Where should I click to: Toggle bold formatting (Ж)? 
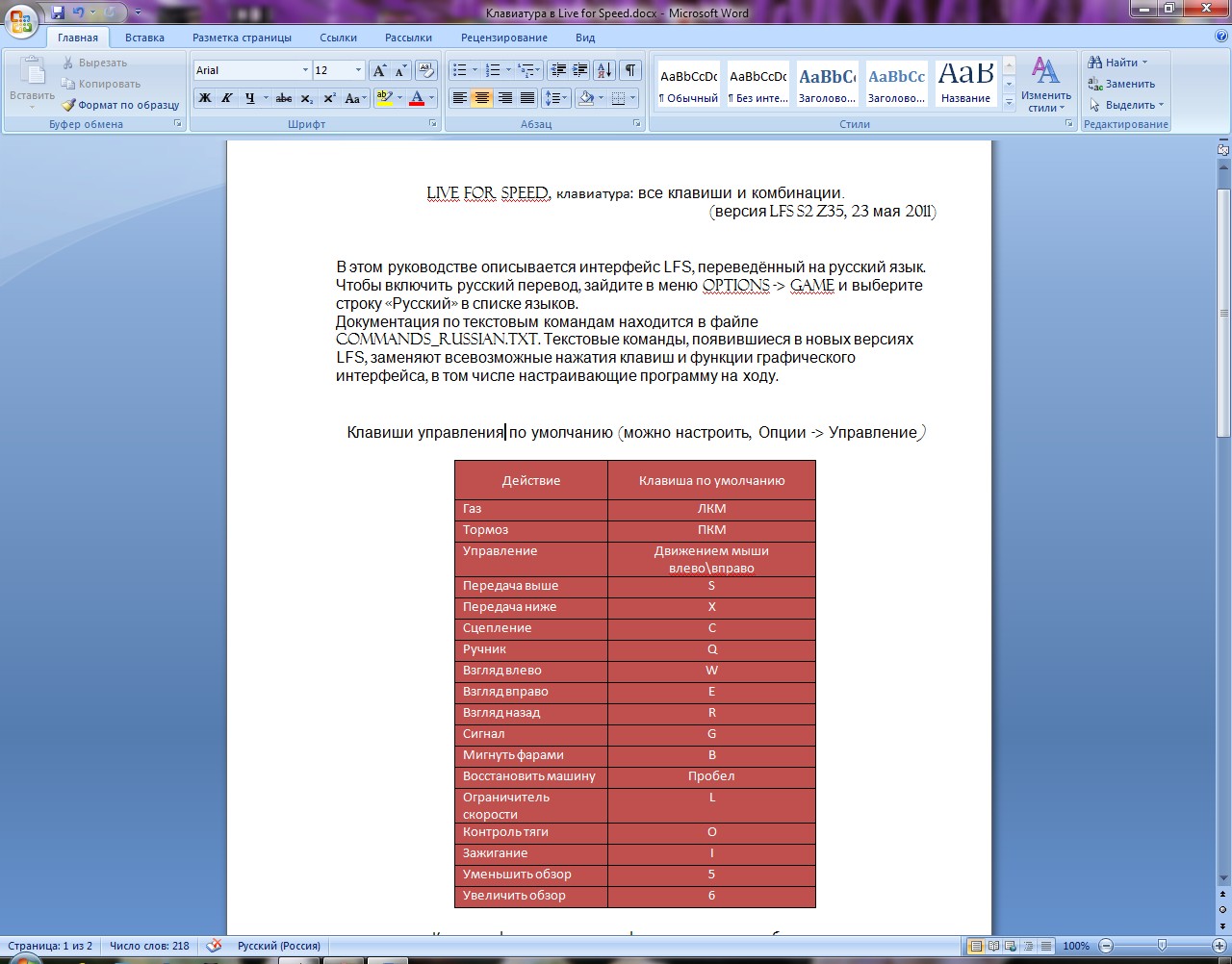coord(205,98)
